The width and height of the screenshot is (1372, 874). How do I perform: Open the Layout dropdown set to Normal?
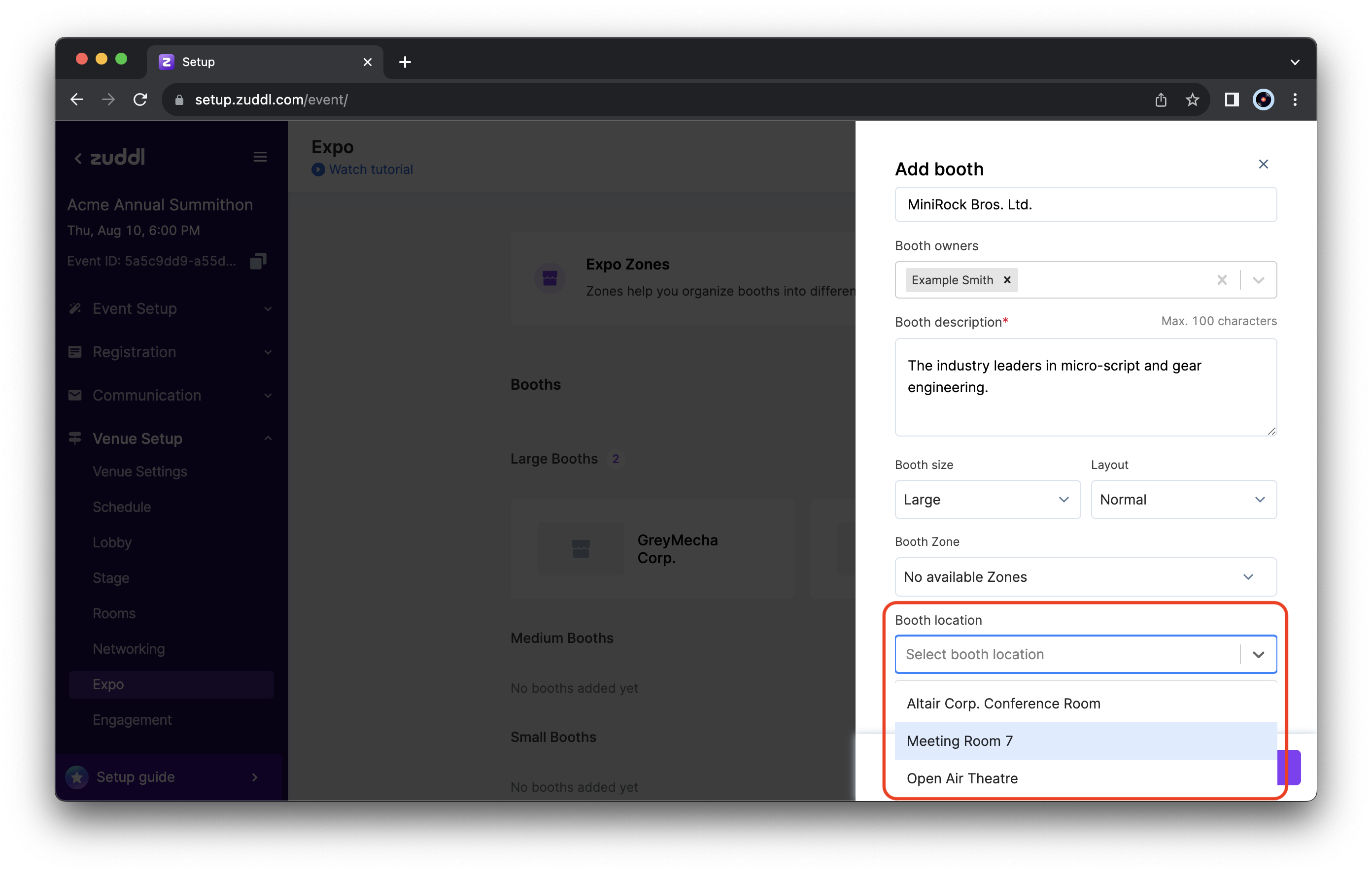click(x=1183, y=499)
